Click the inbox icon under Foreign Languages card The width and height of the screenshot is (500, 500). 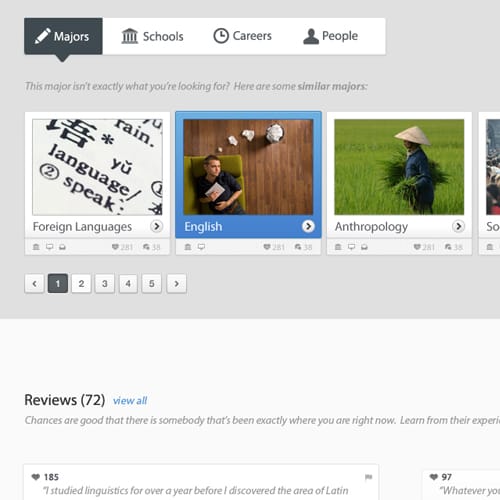pos(62,247)
